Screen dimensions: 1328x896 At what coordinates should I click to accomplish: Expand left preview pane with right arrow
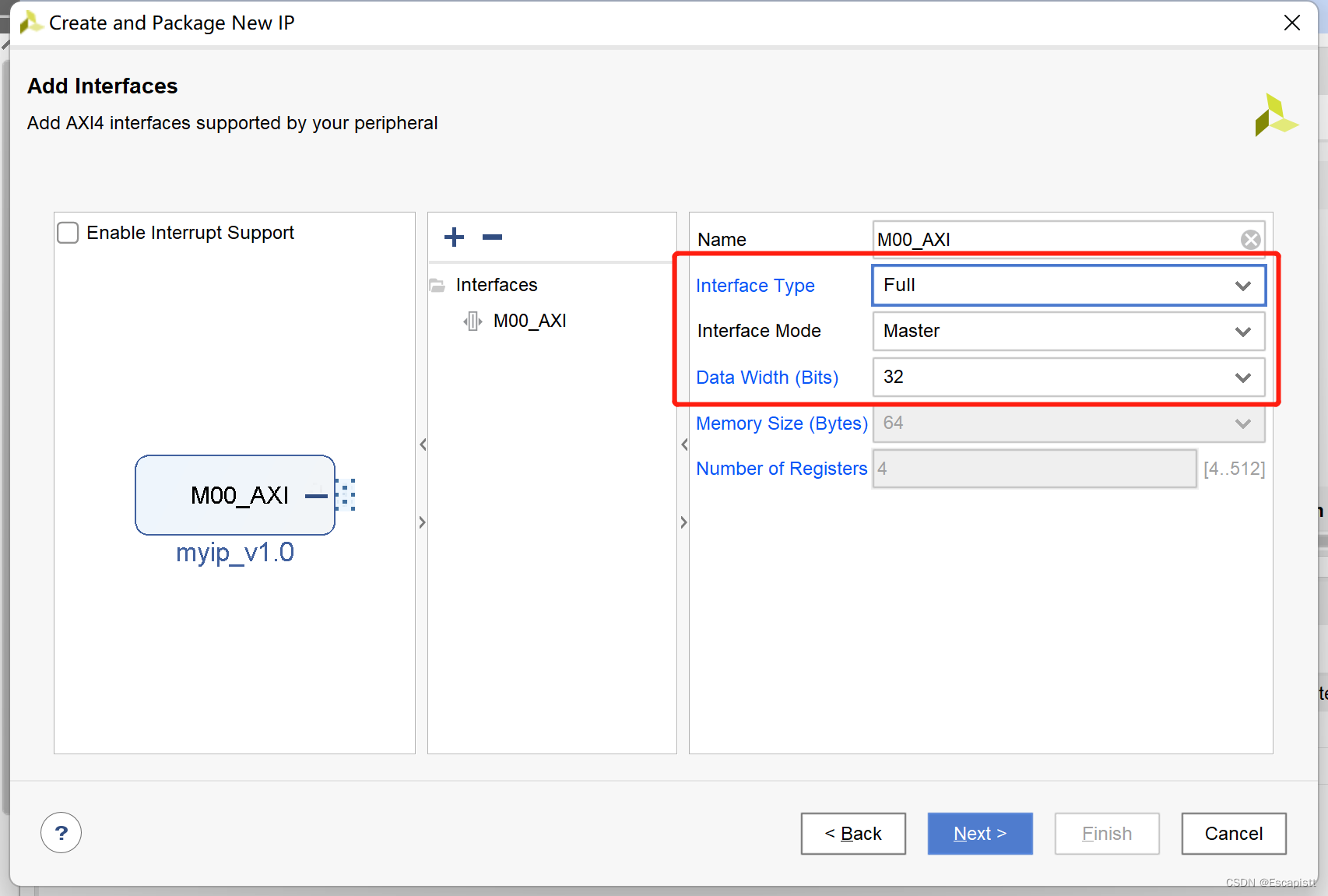pos(423,522)
